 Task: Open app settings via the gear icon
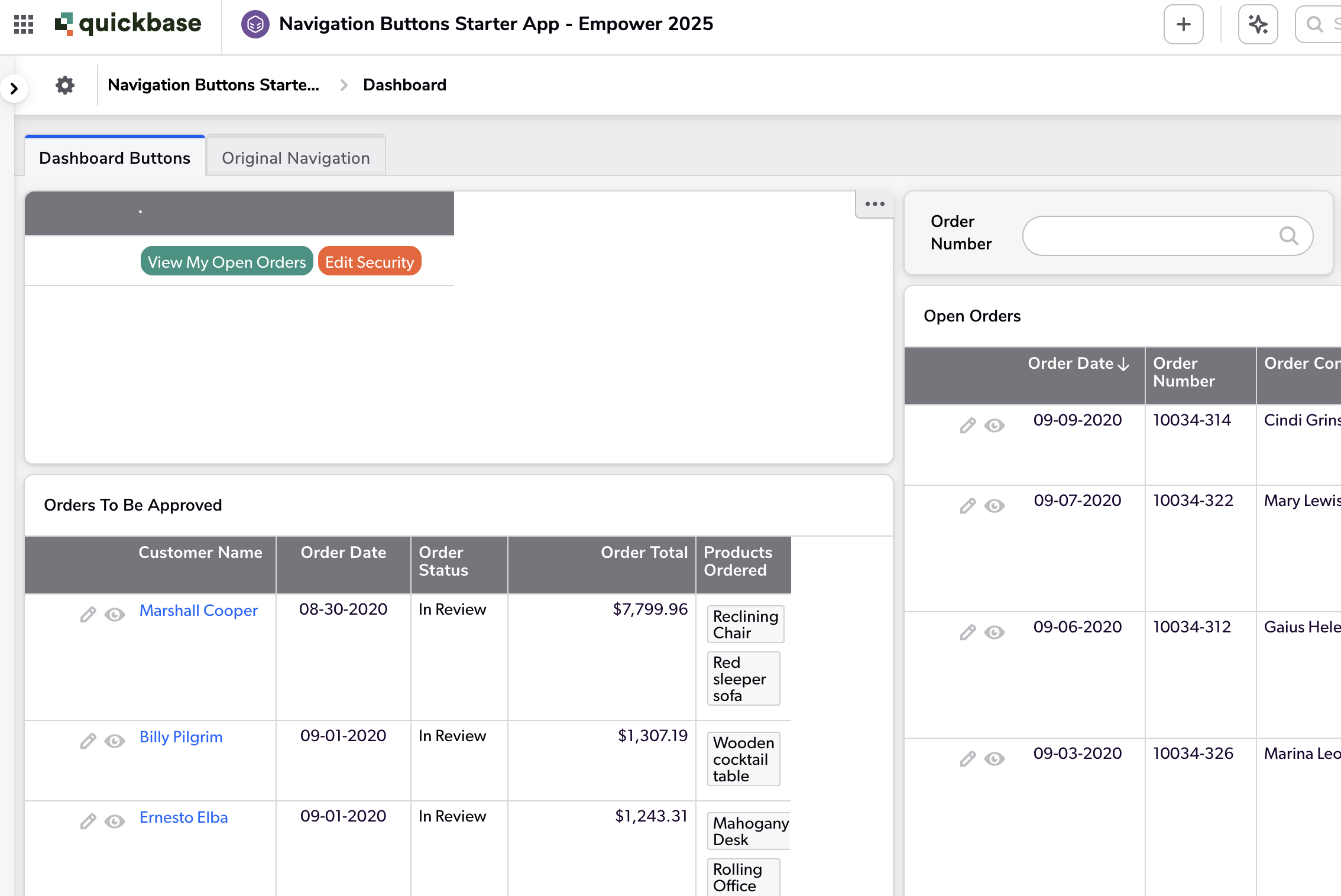tap(64, 85)
